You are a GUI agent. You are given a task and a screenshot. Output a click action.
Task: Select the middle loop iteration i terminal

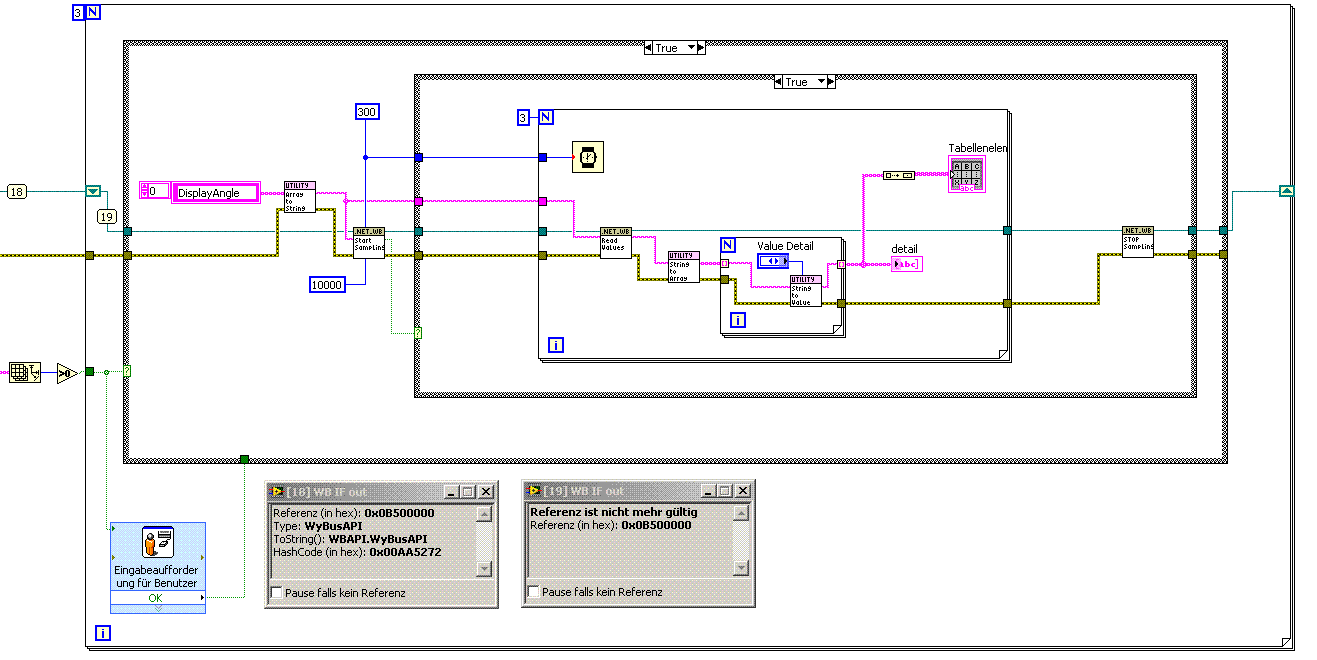tap(556, 346)
